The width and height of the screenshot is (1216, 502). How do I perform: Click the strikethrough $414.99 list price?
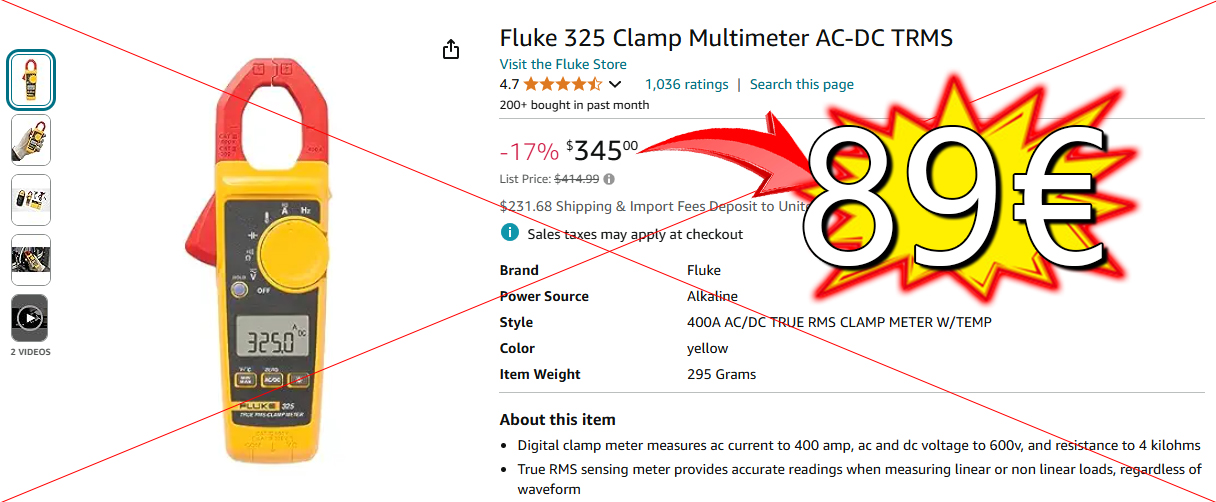tap(577, 179)
